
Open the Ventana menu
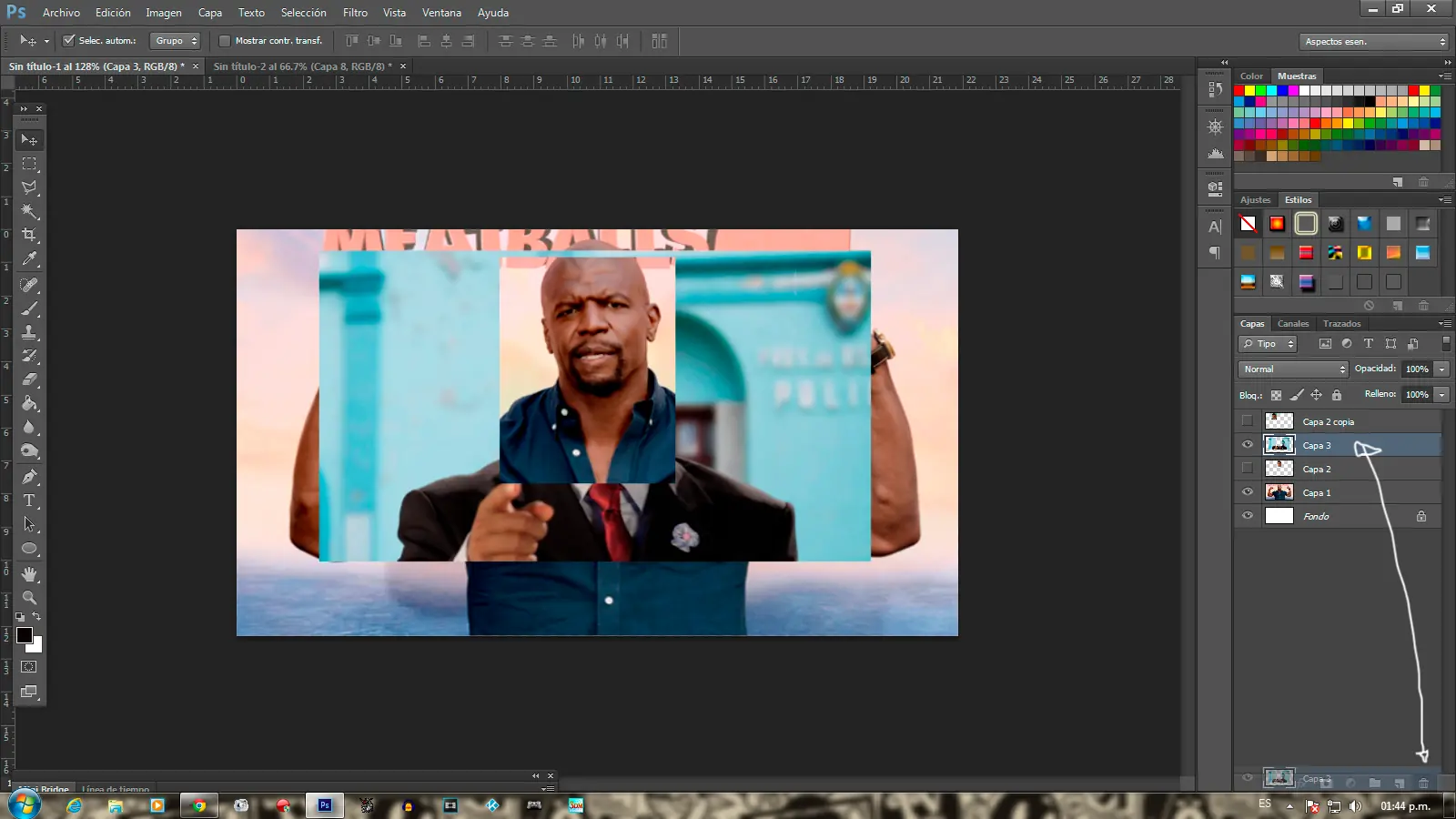[x=441, y=13]
